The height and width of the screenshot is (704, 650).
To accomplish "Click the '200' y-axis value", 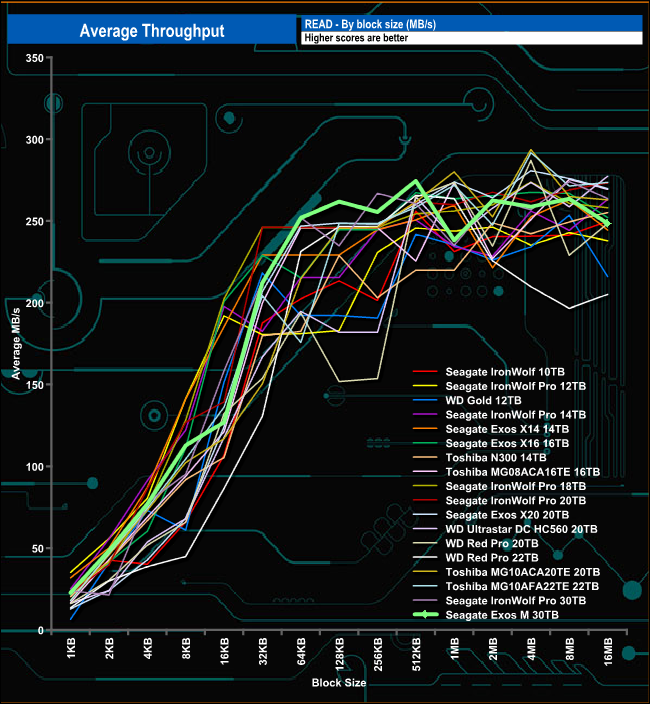I will [x=35, y=304].
